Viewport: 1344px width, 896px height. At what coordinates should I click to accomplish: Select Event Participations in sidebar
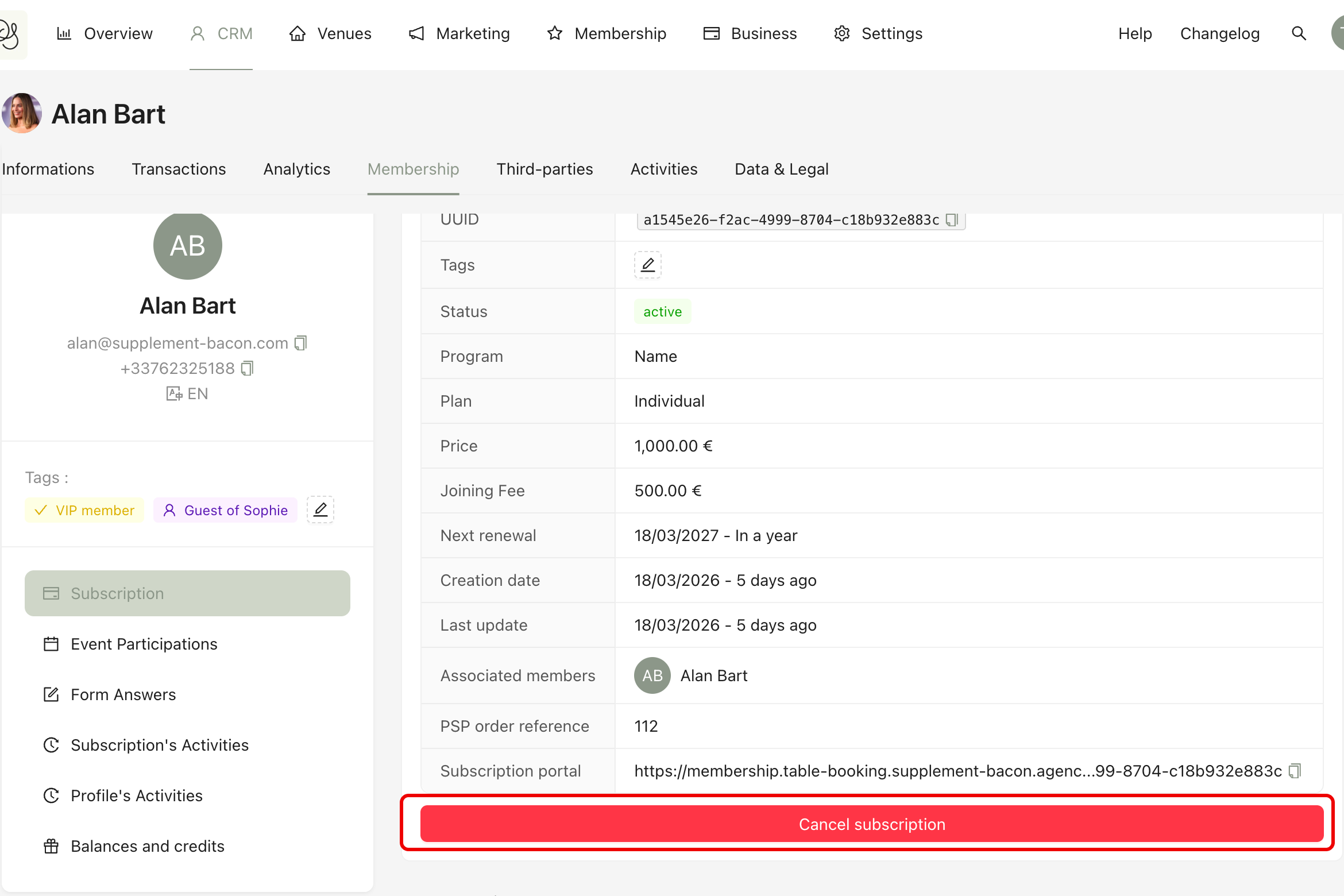[144, 644]
